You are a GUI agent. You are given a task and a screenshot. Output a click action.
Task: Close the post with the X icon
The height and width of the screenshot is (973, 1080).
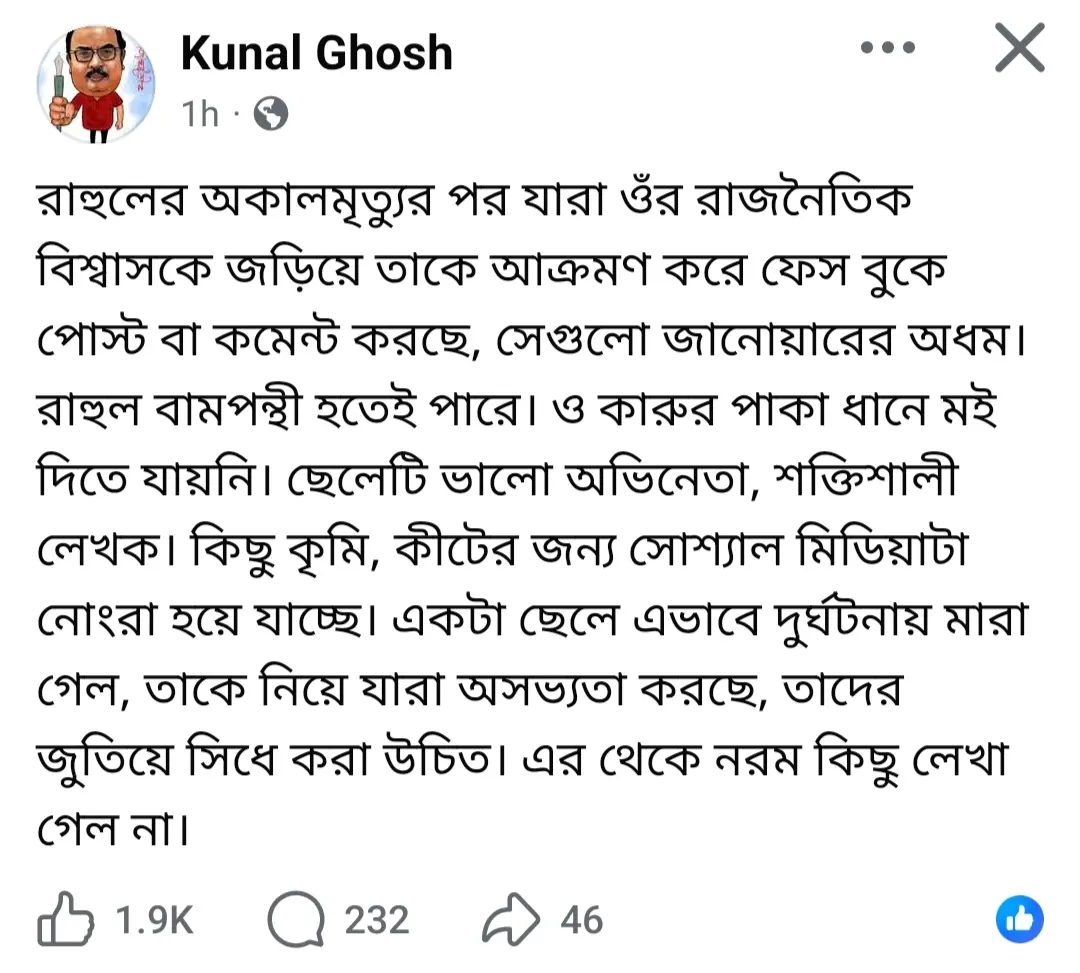[x=1019, y=49]
